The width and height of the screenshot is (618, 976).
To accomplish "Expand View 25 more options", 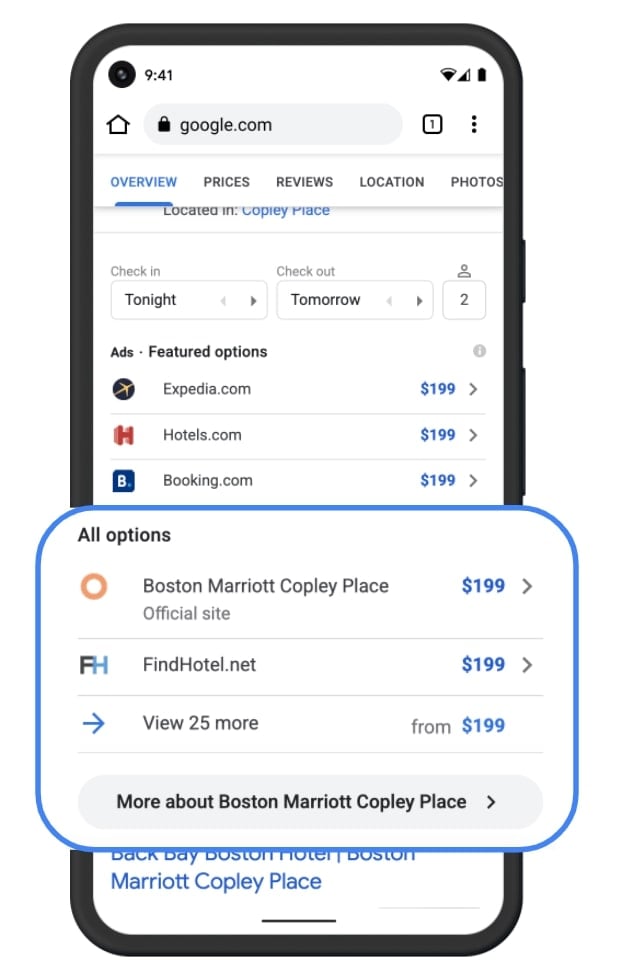I will 200,723.
